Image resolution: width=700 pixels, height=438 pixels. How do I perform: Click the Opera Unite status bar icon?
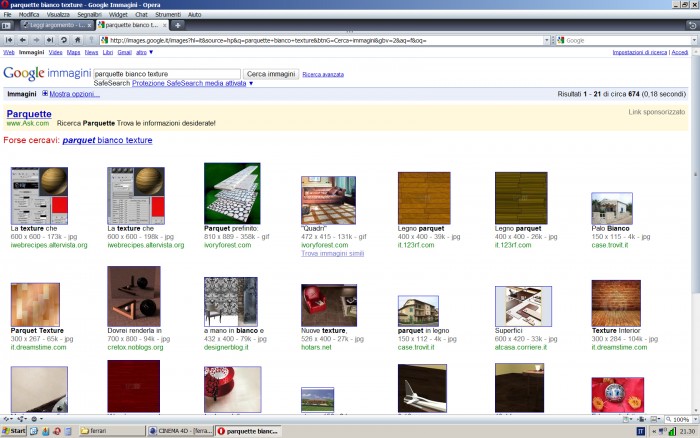click(22, 419)
